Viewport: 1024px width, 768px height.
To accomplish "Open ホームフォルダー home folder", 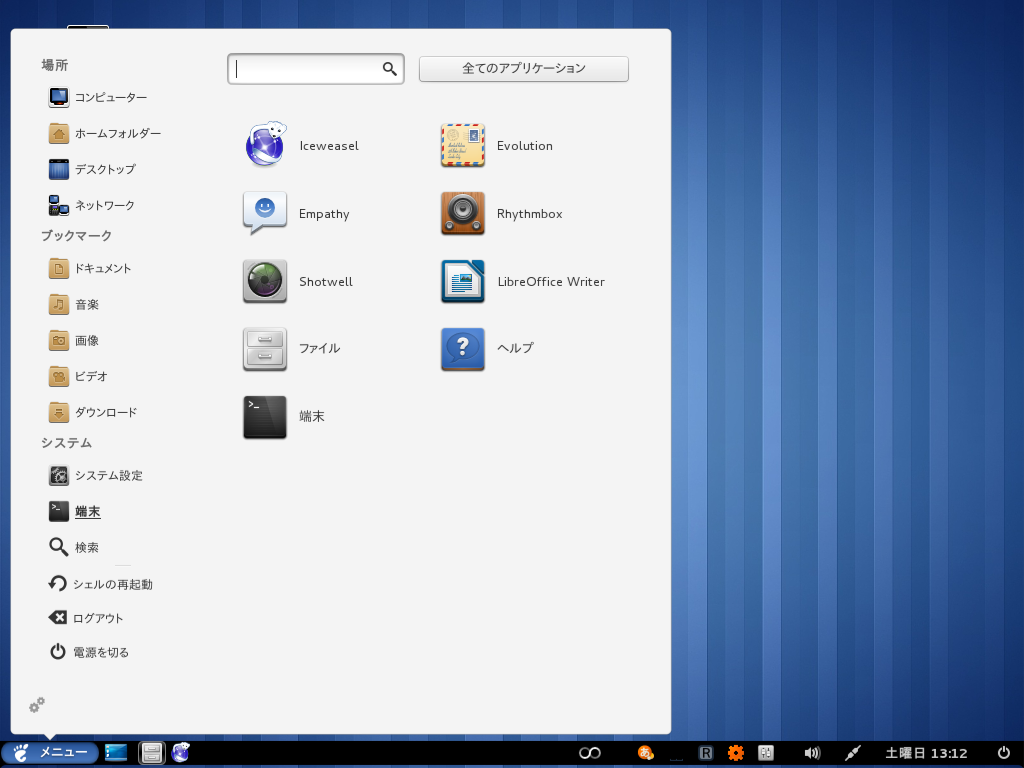I will click(x=104, y=133).
